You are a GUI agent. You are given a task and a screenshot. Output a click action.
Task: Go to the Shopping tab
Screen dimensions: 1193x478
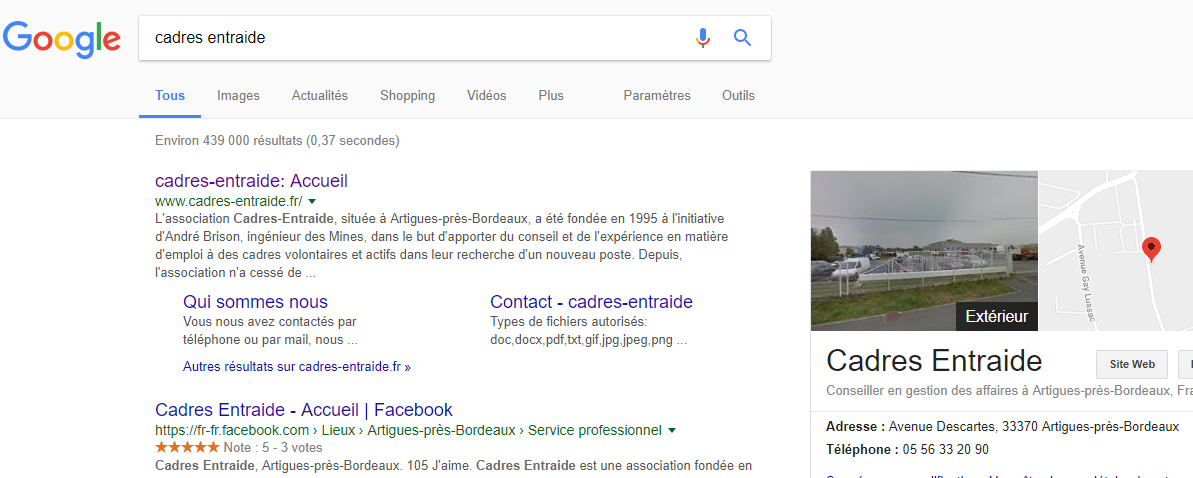click(x=408, y=96)
